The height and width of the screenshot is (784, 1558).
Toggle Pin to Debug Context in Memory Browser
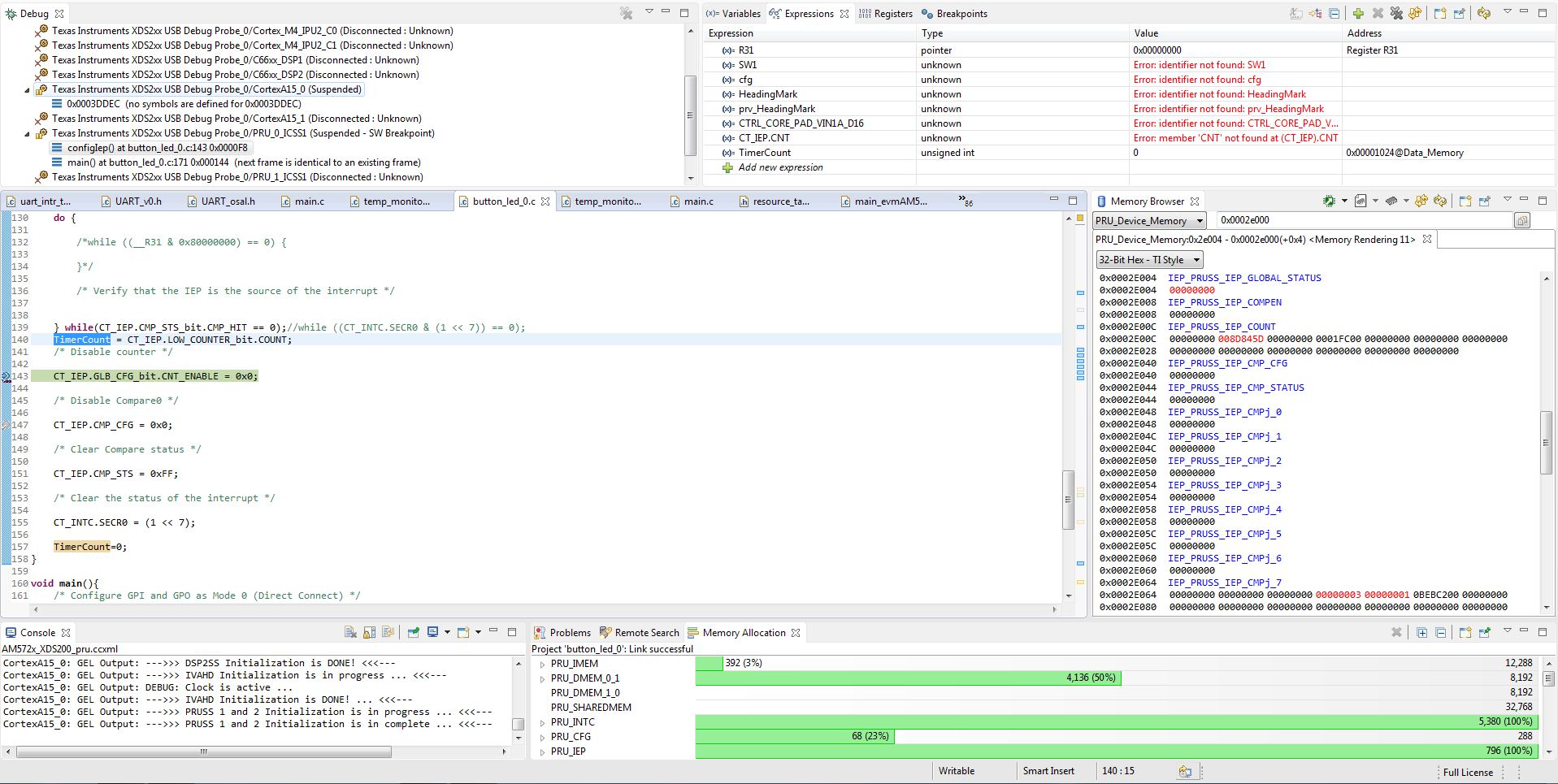(x=1485, y=201)
